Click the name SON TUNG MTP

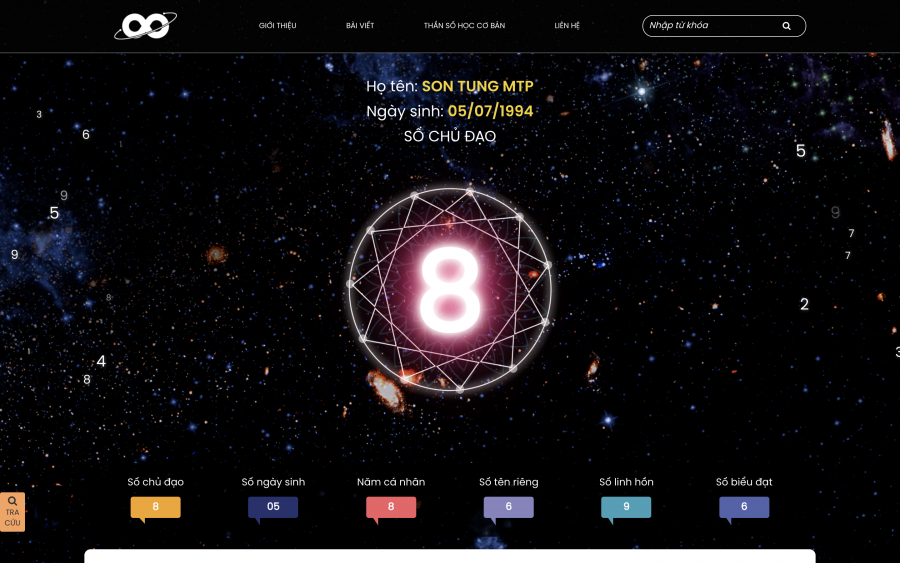pos(477,87)
